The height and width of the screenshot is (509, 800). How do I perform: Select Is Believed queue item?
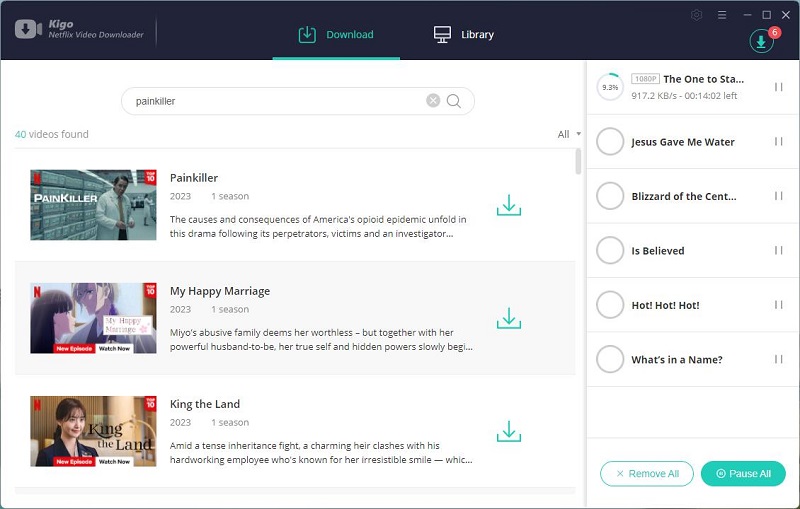pos(693,250)
